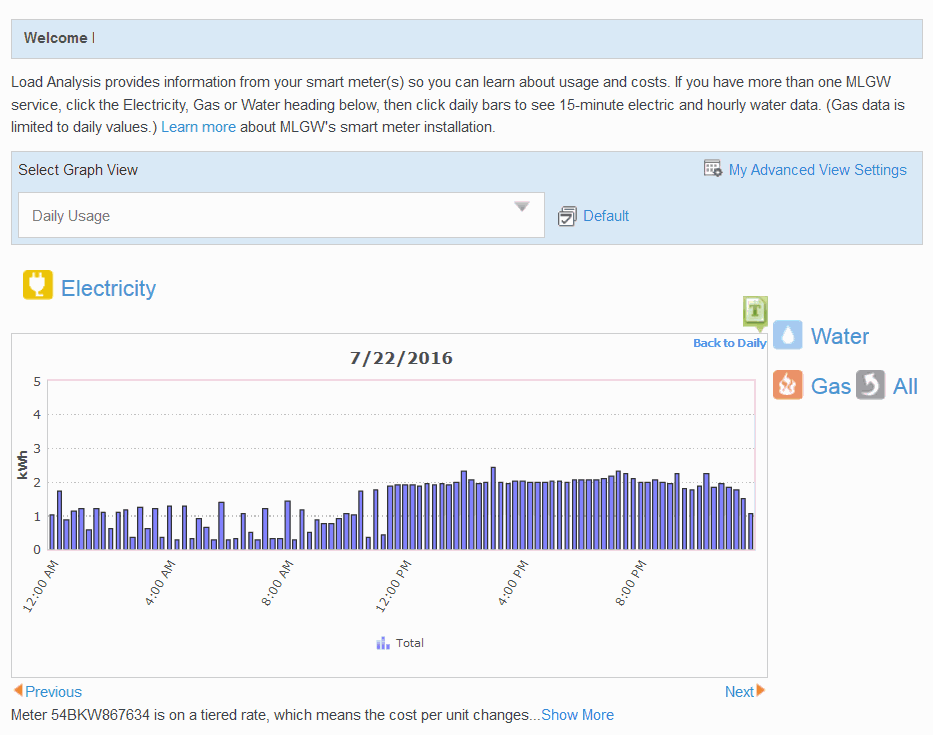Expand tiered rate info with Show More
Viewport: 933px width, 735px height.
pos(577,715)
